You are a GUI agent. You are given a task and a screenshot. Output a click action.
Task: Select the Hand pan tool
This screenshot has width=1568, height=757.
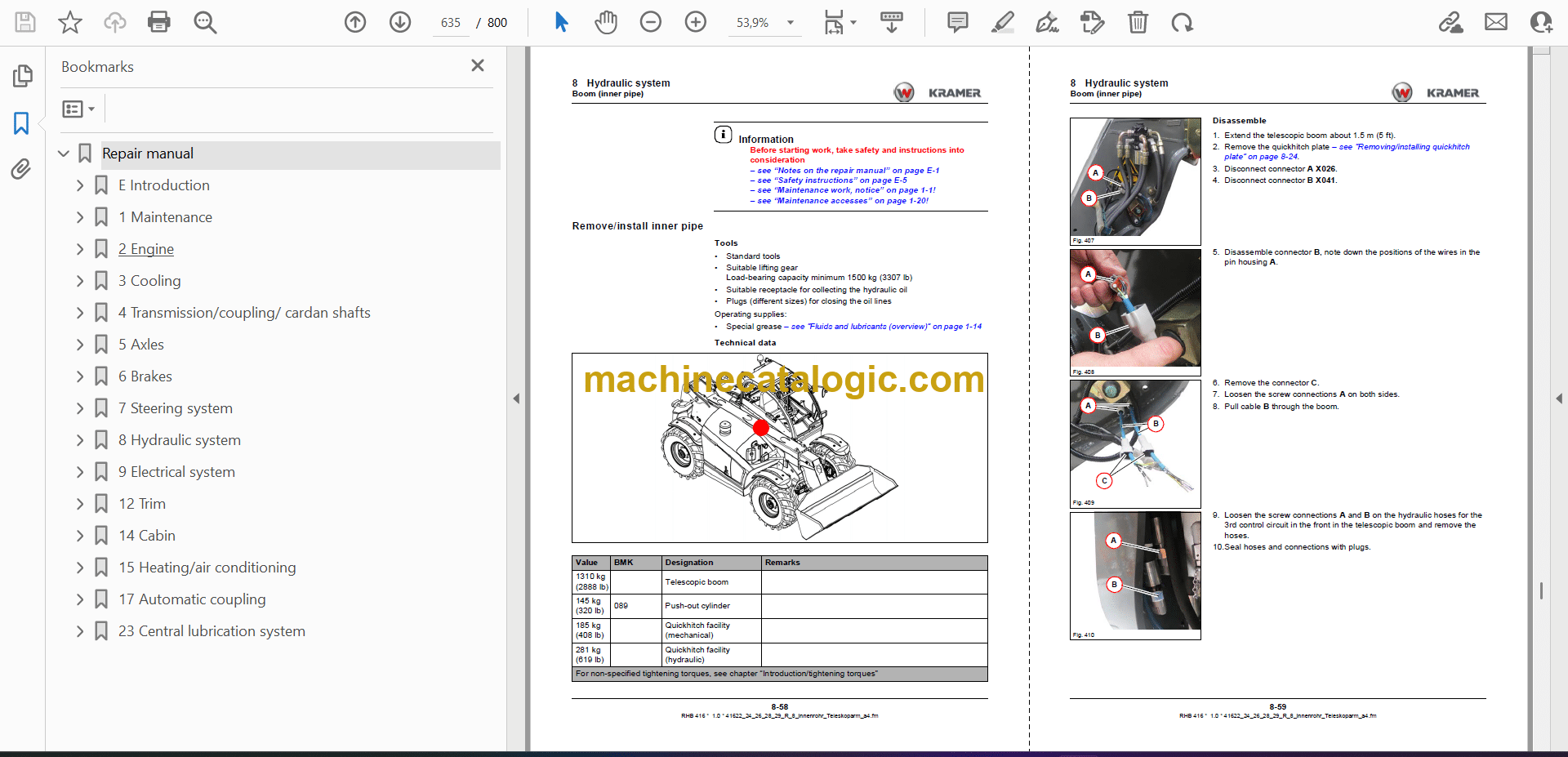[605, 22]
